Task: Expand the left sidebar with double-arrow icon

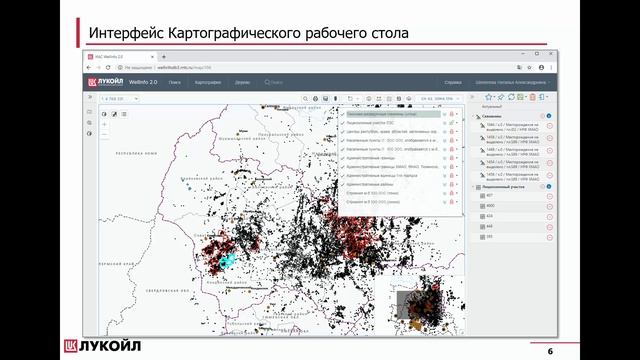Action: tap(90, 97)
